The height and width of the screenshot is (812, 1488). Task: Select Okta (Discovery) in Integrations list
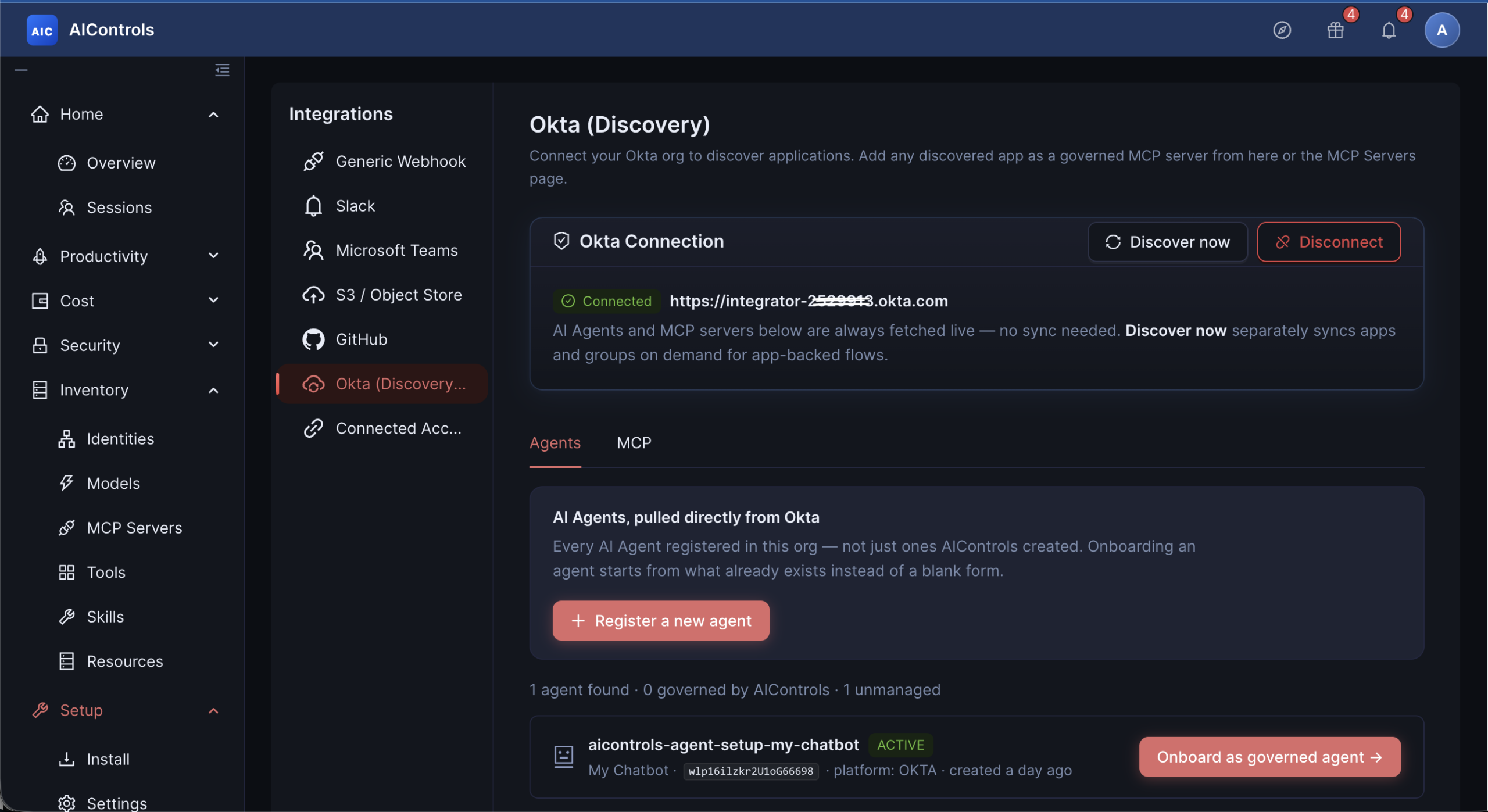pos(382,384)
